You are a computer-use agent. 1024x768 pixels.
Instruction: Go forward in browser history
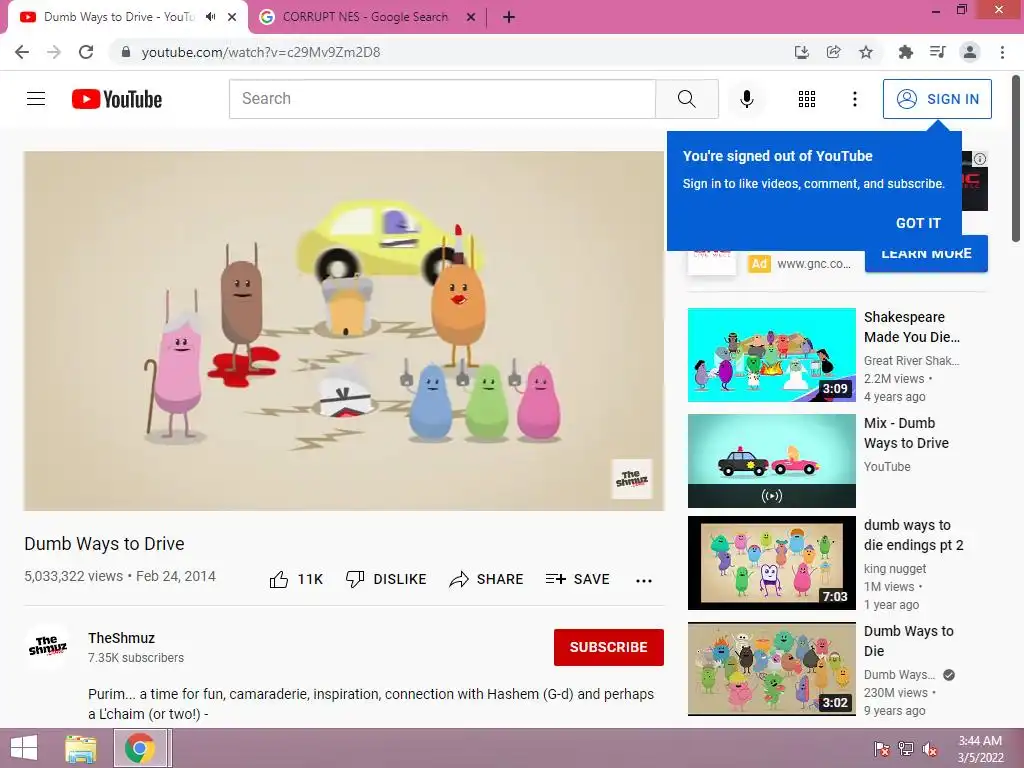(x=54, y=52)
